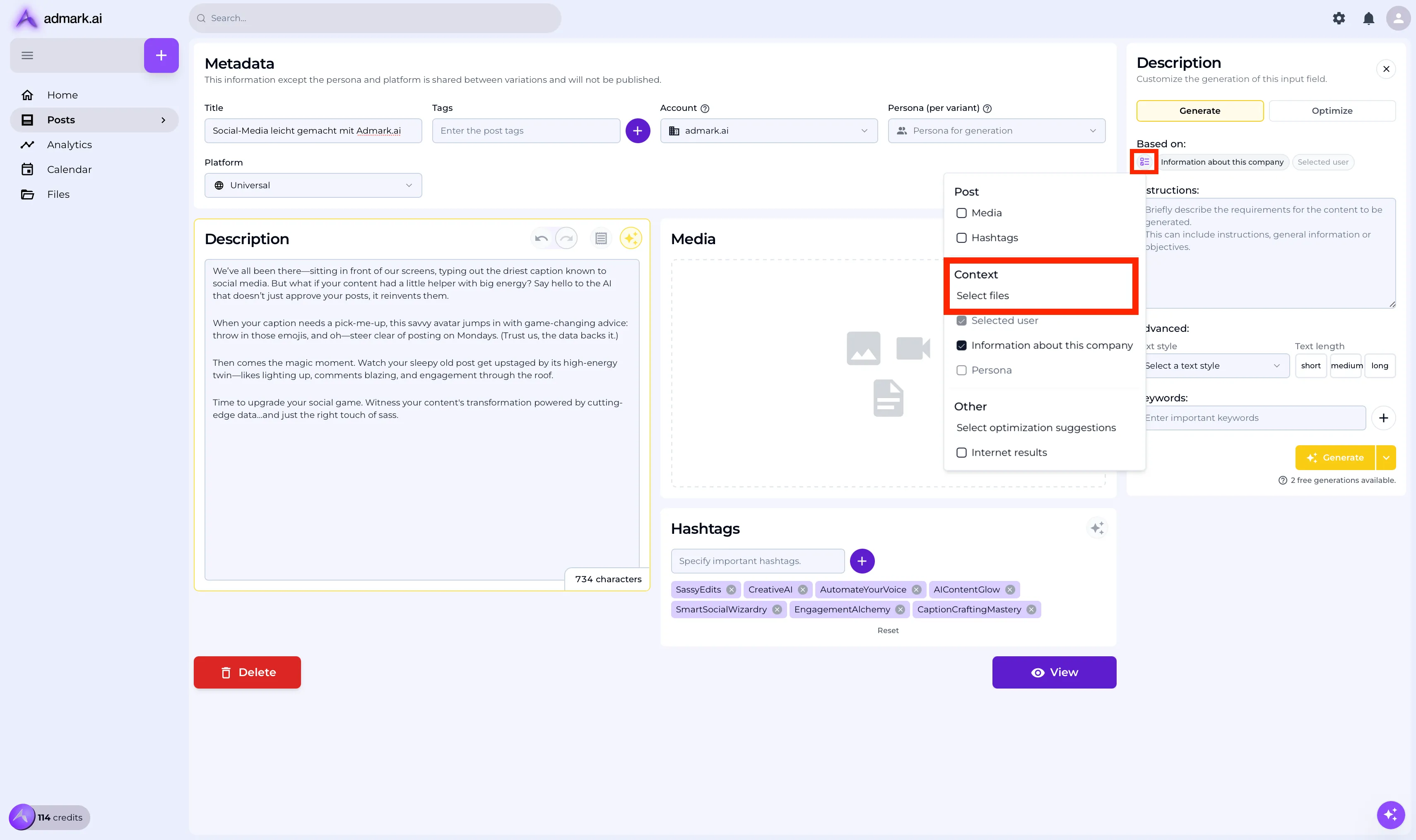Open the floating AI assistant button
The width and height of the screenshot is (1416, 840).
[1390, 814]
